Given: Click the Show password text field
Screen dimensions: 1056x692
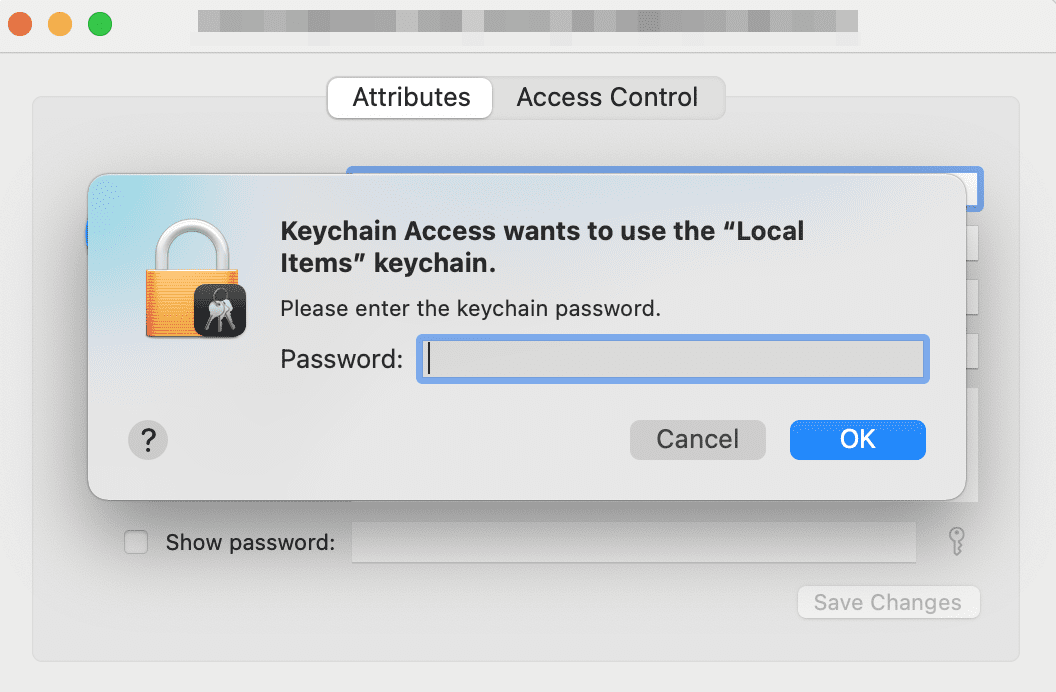Looking at the screenshot, I should click(x=633, y=542).
